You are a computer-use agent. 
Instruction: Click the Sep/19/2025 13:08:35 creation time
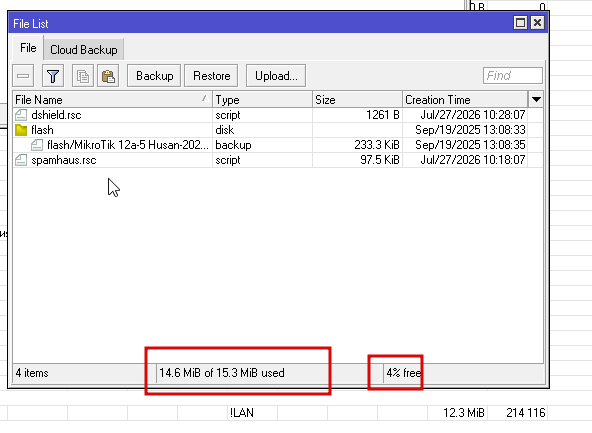tap(470, 145)
